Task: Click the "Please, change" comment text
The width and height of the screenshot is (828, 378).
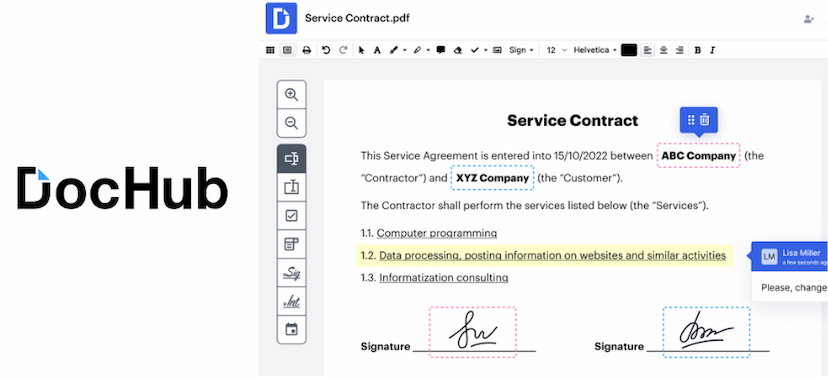Action: point(794,288)
